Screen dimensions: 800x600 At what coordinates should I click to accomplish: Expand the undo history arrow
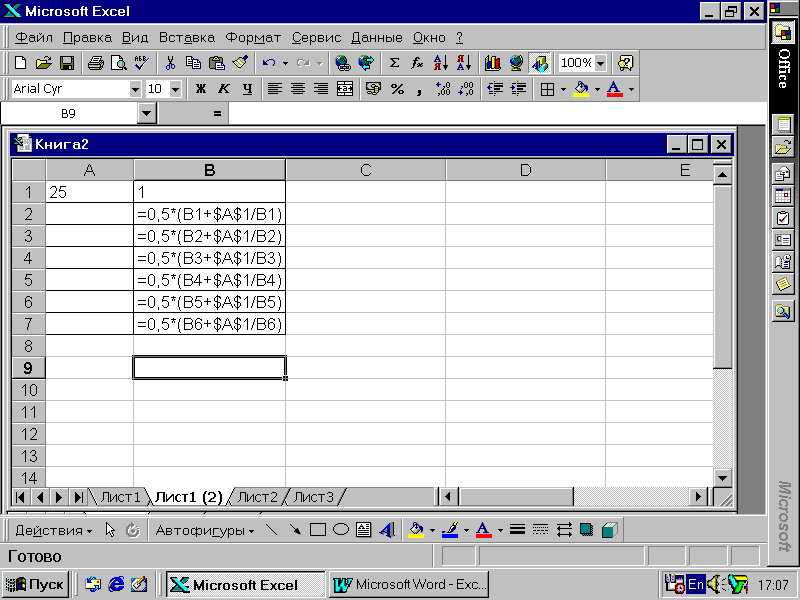tap(285, 63)
